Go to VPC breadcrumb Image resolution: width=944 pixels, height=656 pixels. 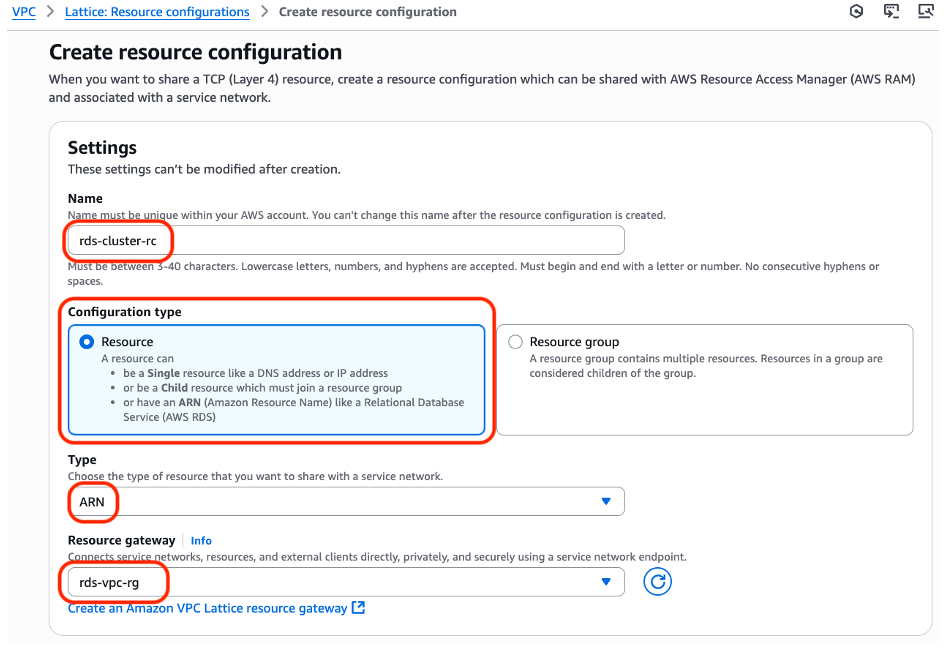23,11
